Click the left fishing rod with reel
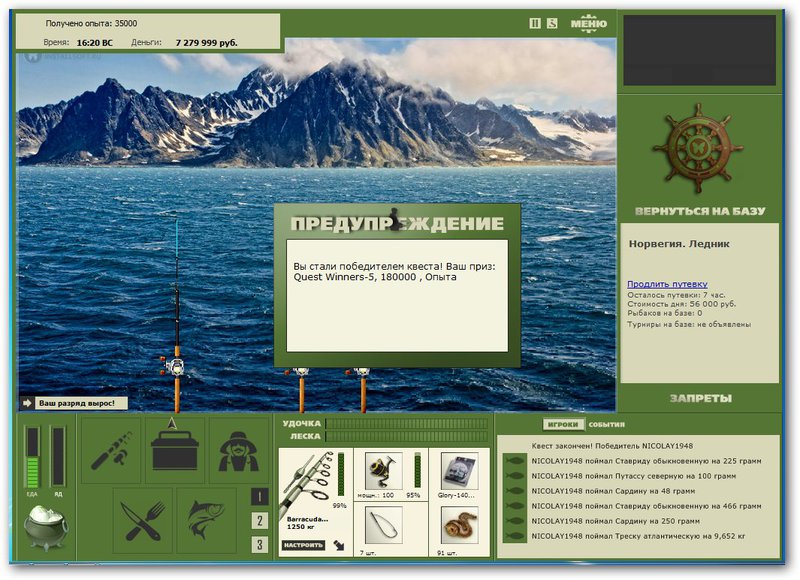800x580 pixels. pos(176,316)
